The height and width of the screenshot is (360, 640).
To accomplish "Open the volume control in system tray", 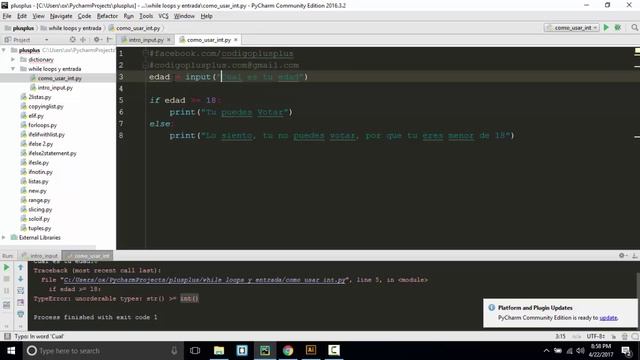I will coord(580,351).
